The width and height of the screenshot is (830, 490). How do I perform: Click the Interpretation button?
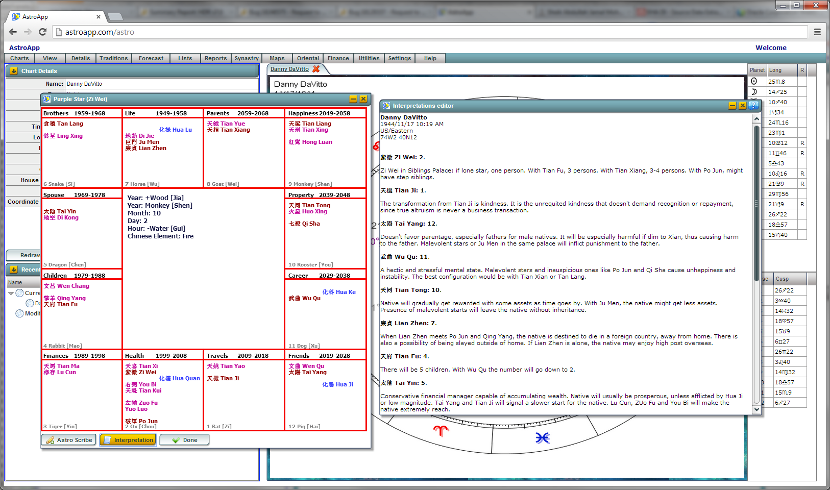127,439
